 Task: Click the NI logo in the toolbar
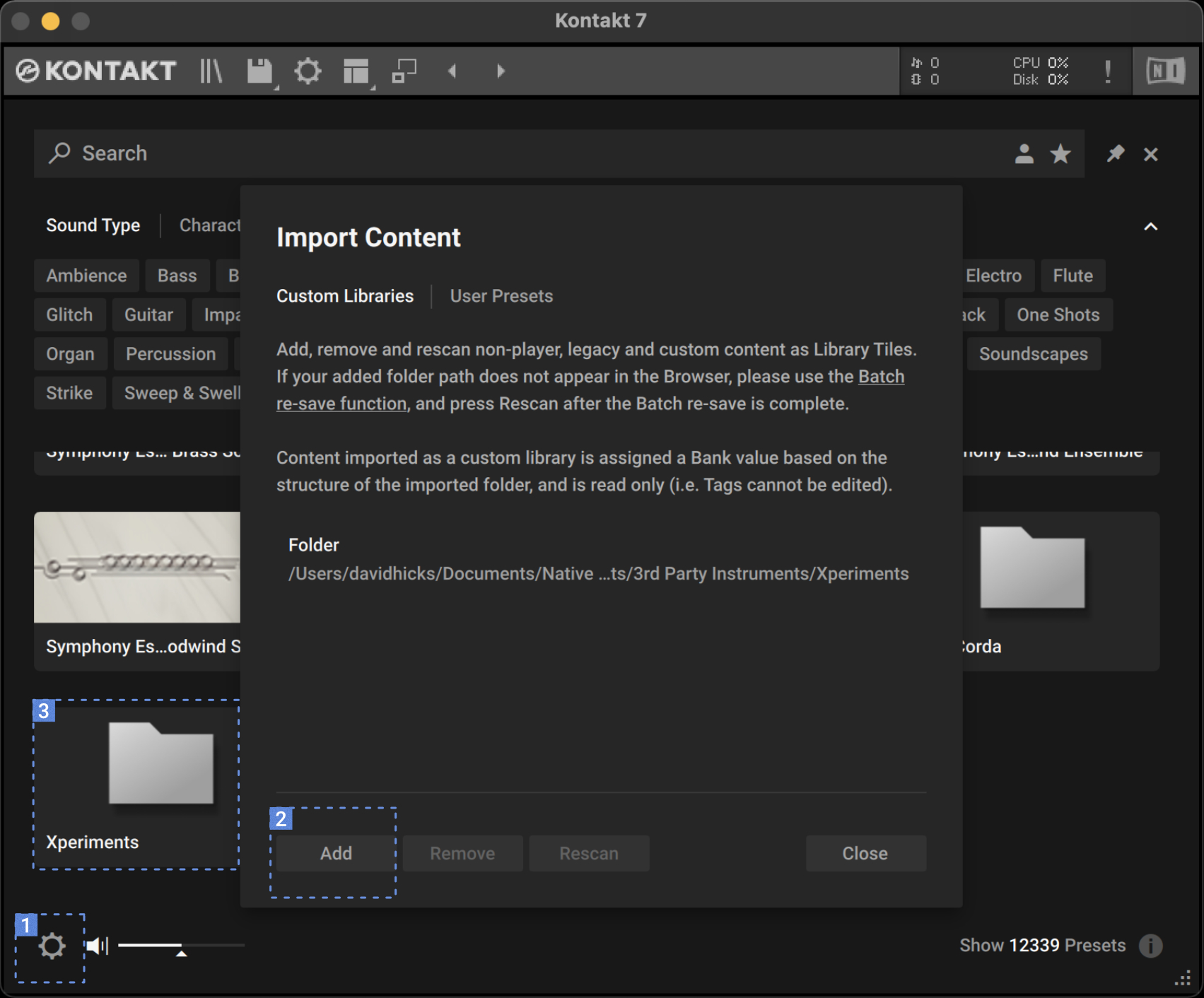coord(1165,71)
